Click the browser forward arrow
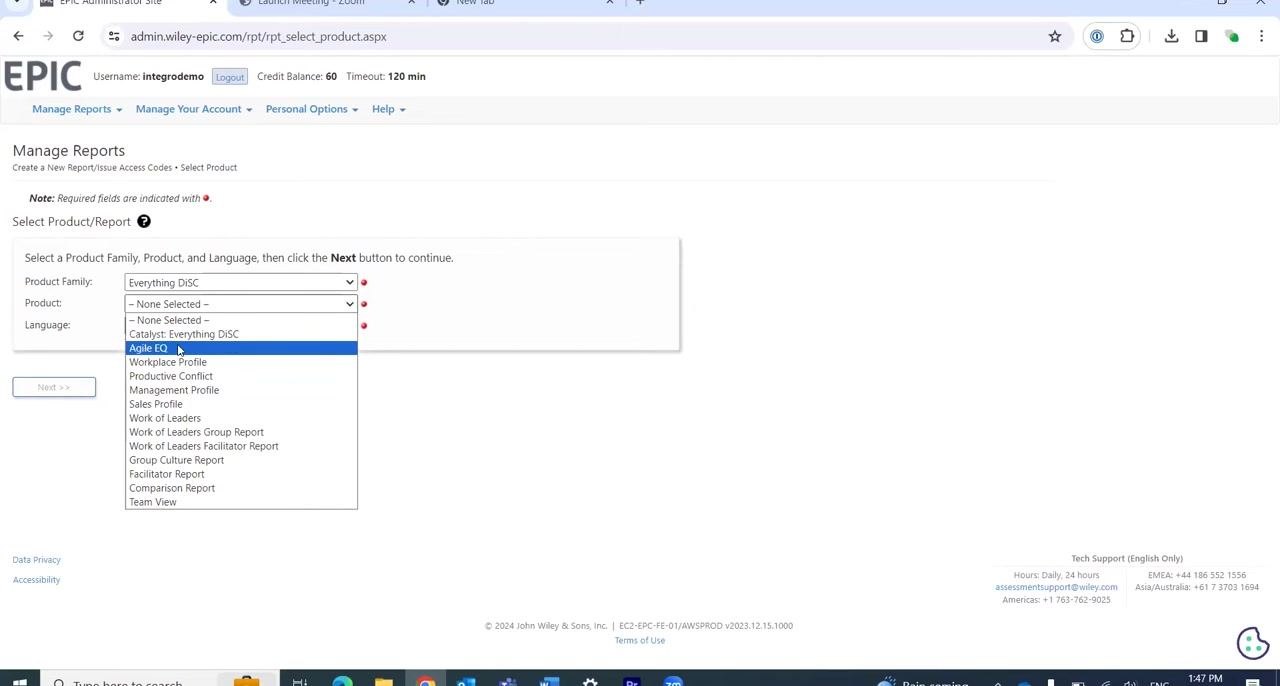 (x=48, y=36)
